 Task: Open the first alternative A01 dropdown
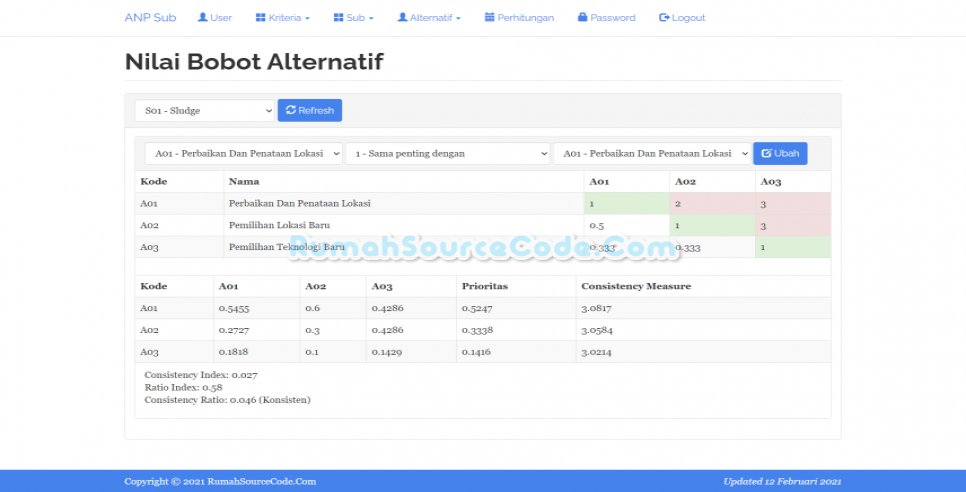(x=243, y=153)
